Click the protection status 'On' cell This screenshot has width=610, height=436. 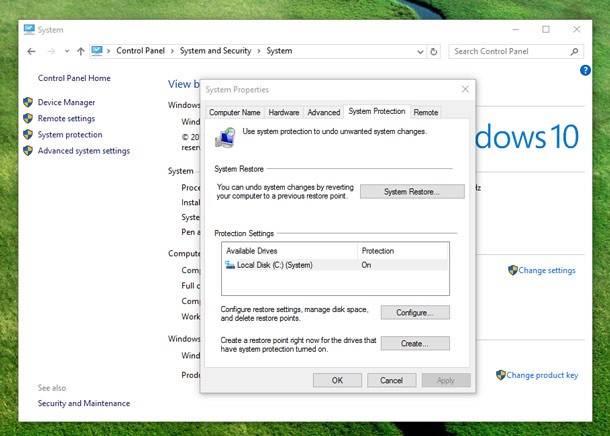pos(366,265)
